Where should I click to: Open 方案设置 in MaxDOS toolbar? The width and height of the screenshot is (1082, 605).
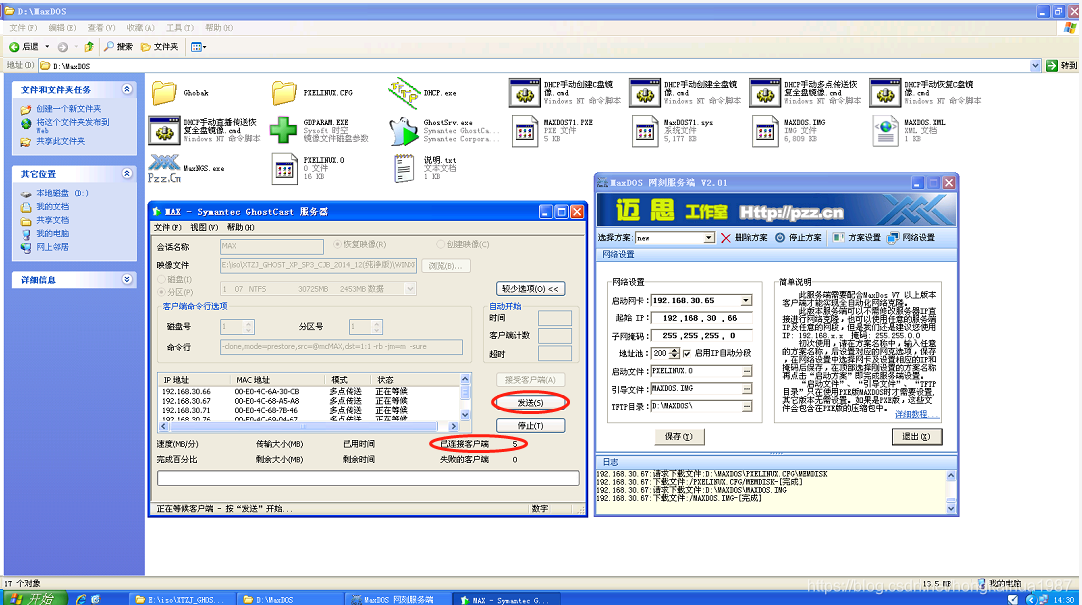856,237
